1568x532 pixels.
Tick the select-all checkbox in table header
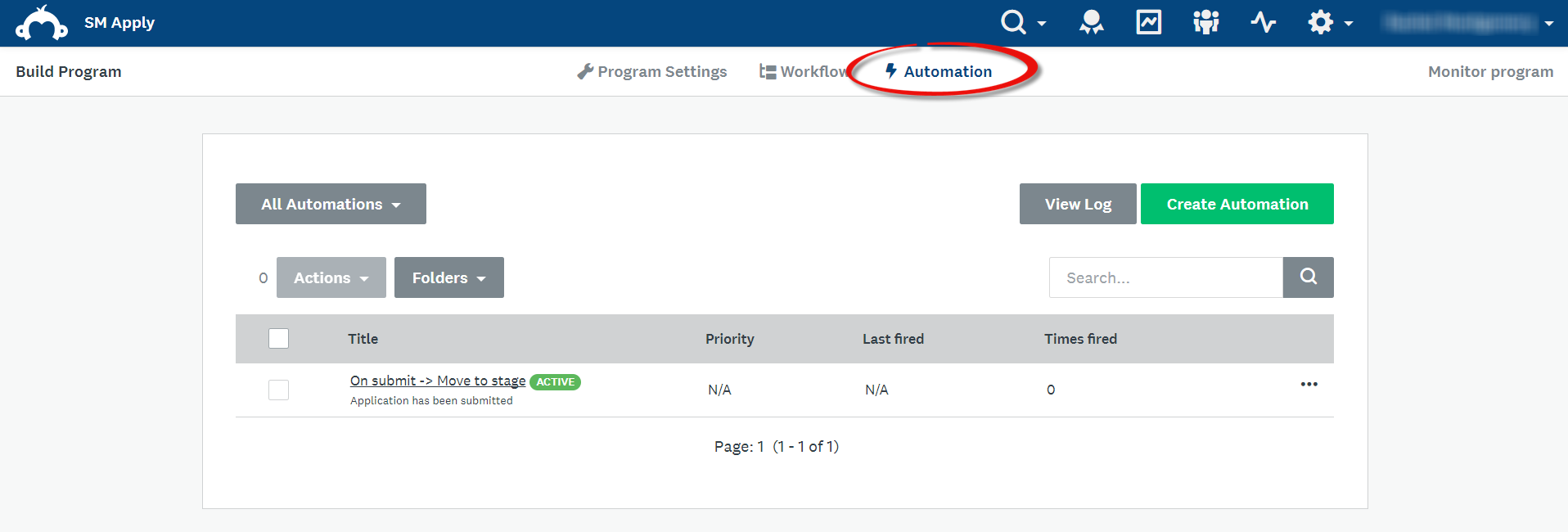[278, 338]
